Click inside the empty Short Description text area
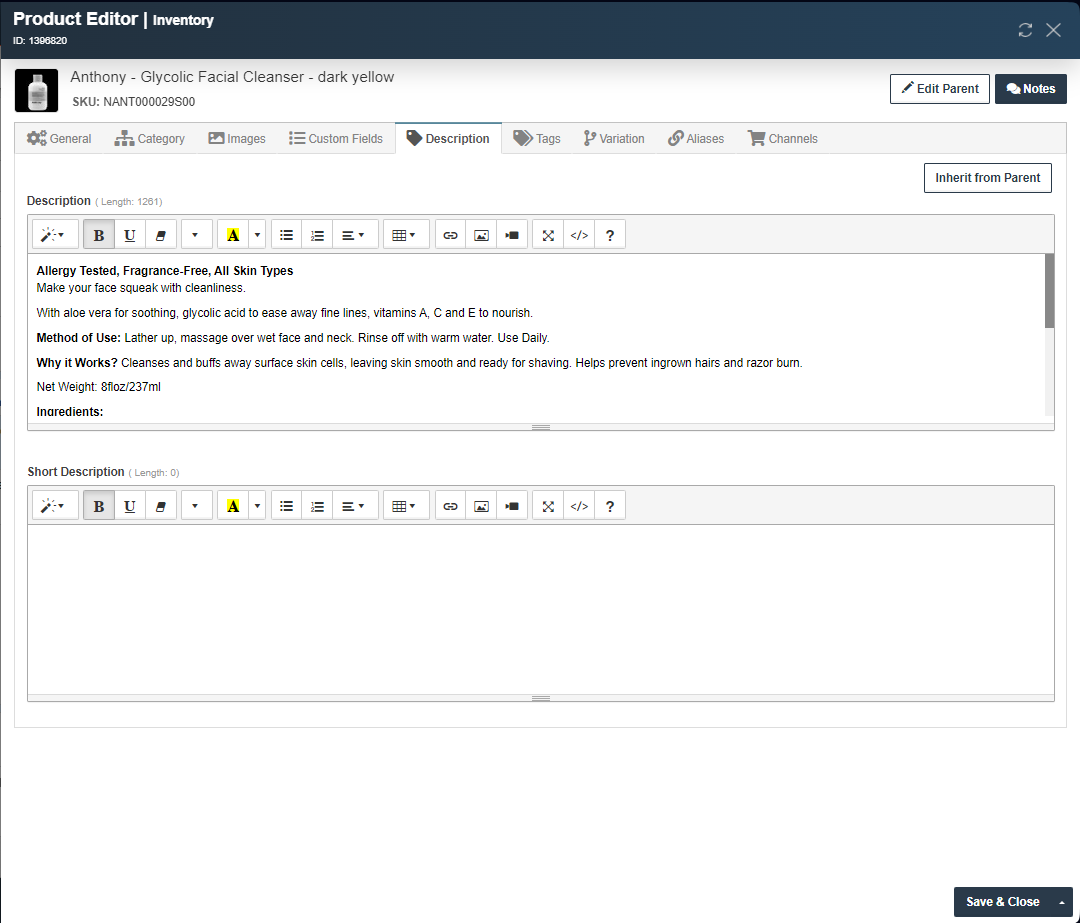This screenshot has width=1080, height=923. 541,610
